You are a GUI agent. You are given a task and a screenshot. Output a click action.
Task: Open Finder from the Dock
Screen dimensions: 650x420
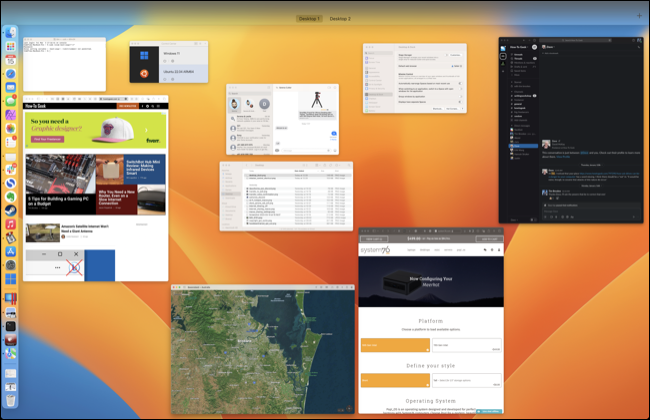tap(10, 33)
